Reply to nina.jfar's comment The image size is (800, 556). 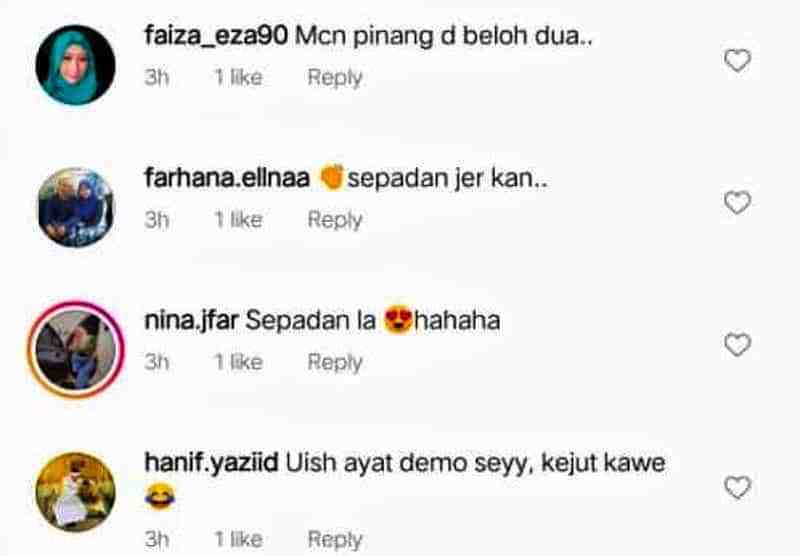coord(335,362)
